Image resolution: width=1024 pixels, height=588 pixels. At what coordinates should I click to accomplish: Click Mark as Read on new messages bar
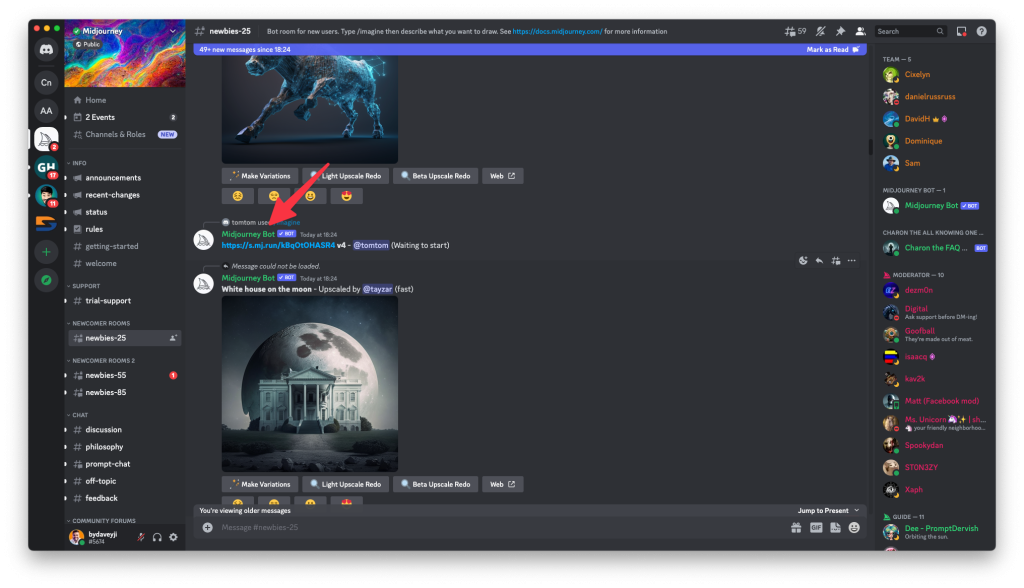point(833,50)
